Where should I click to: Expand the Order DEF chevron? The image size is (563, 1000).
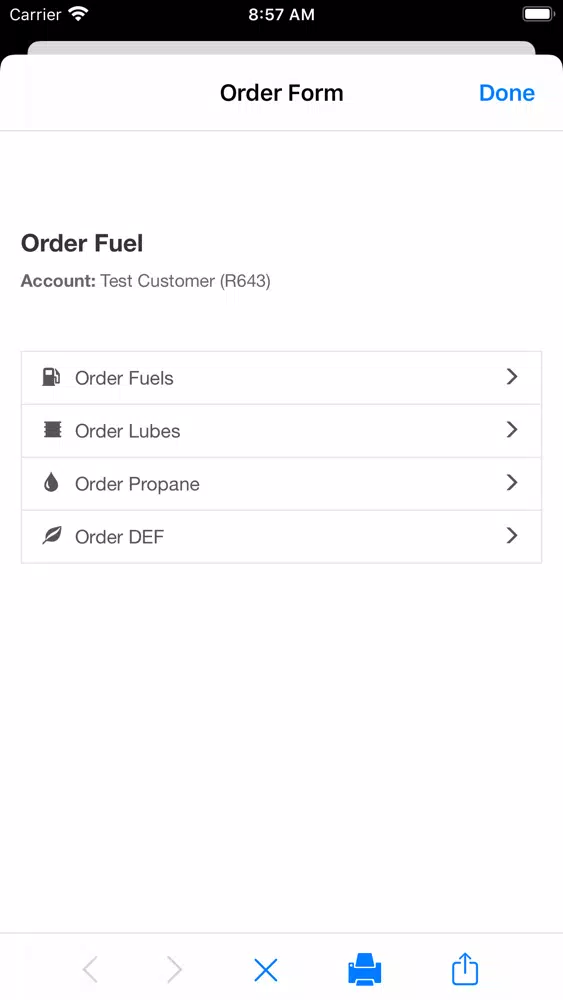[511, 535]
